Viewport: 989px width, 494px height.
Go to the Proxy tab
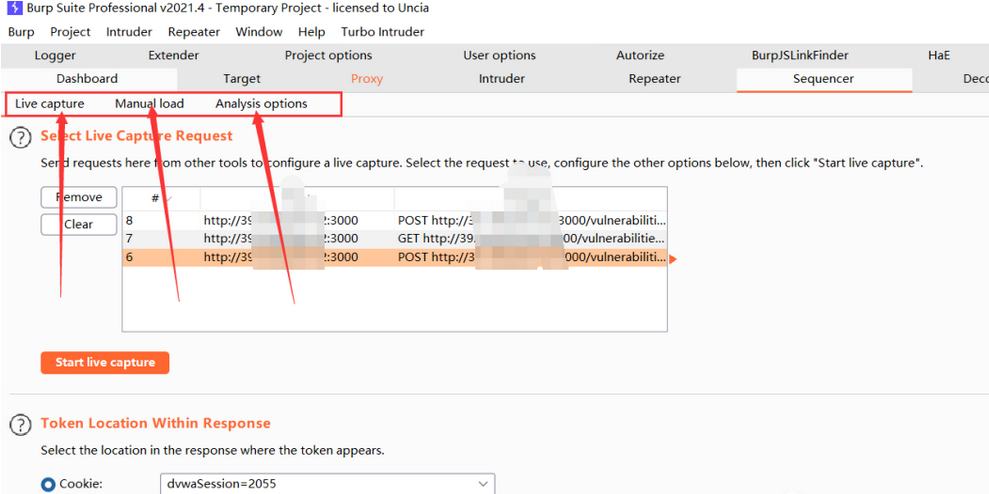367,79
